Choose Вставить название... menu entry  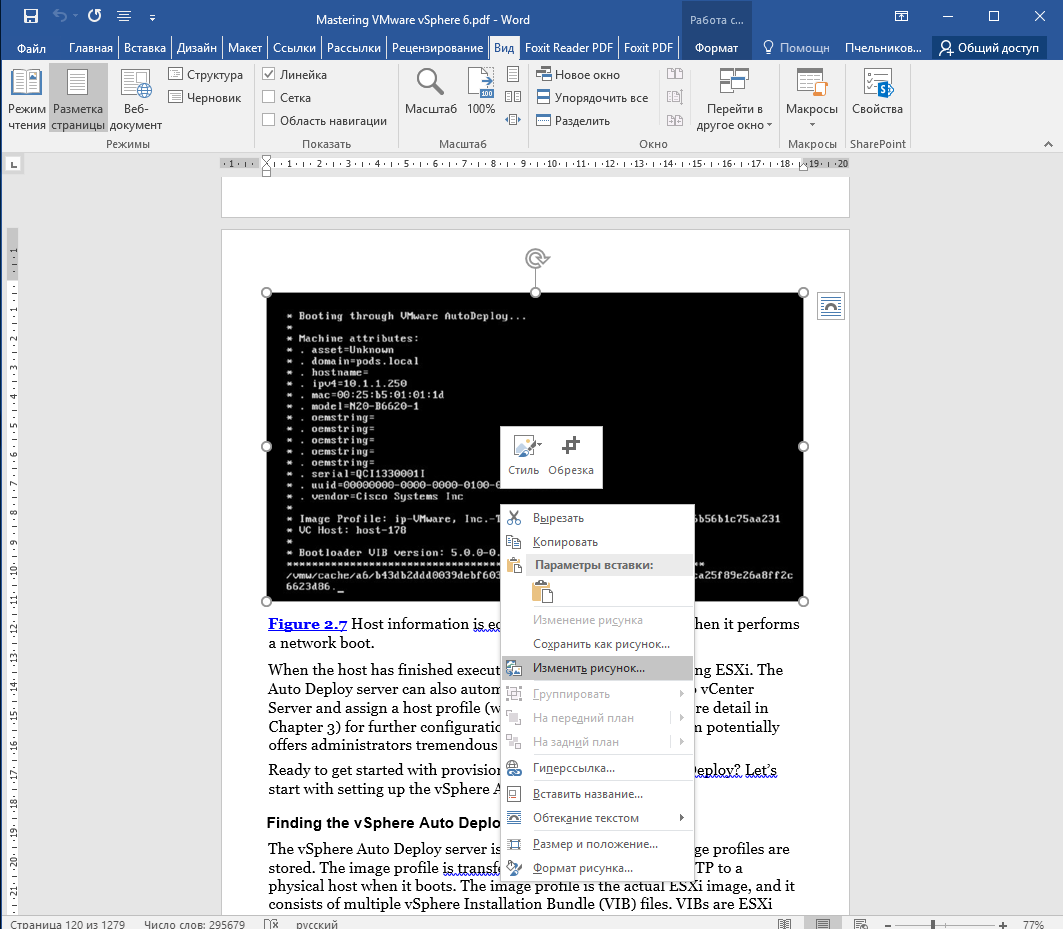(598, 794)
